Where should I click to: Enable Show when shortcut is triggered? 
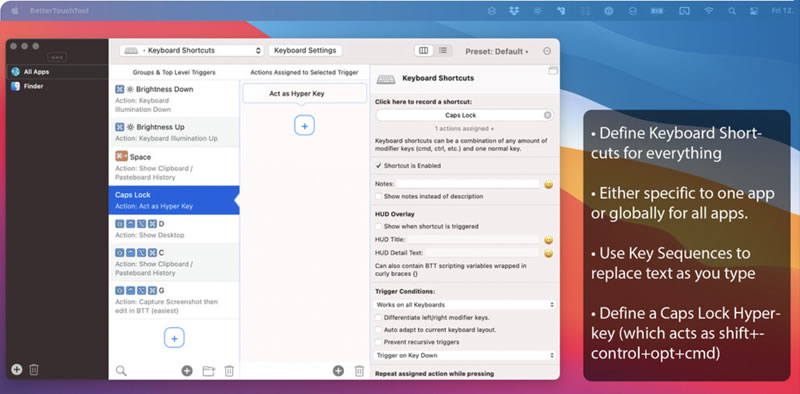point(379,226)
